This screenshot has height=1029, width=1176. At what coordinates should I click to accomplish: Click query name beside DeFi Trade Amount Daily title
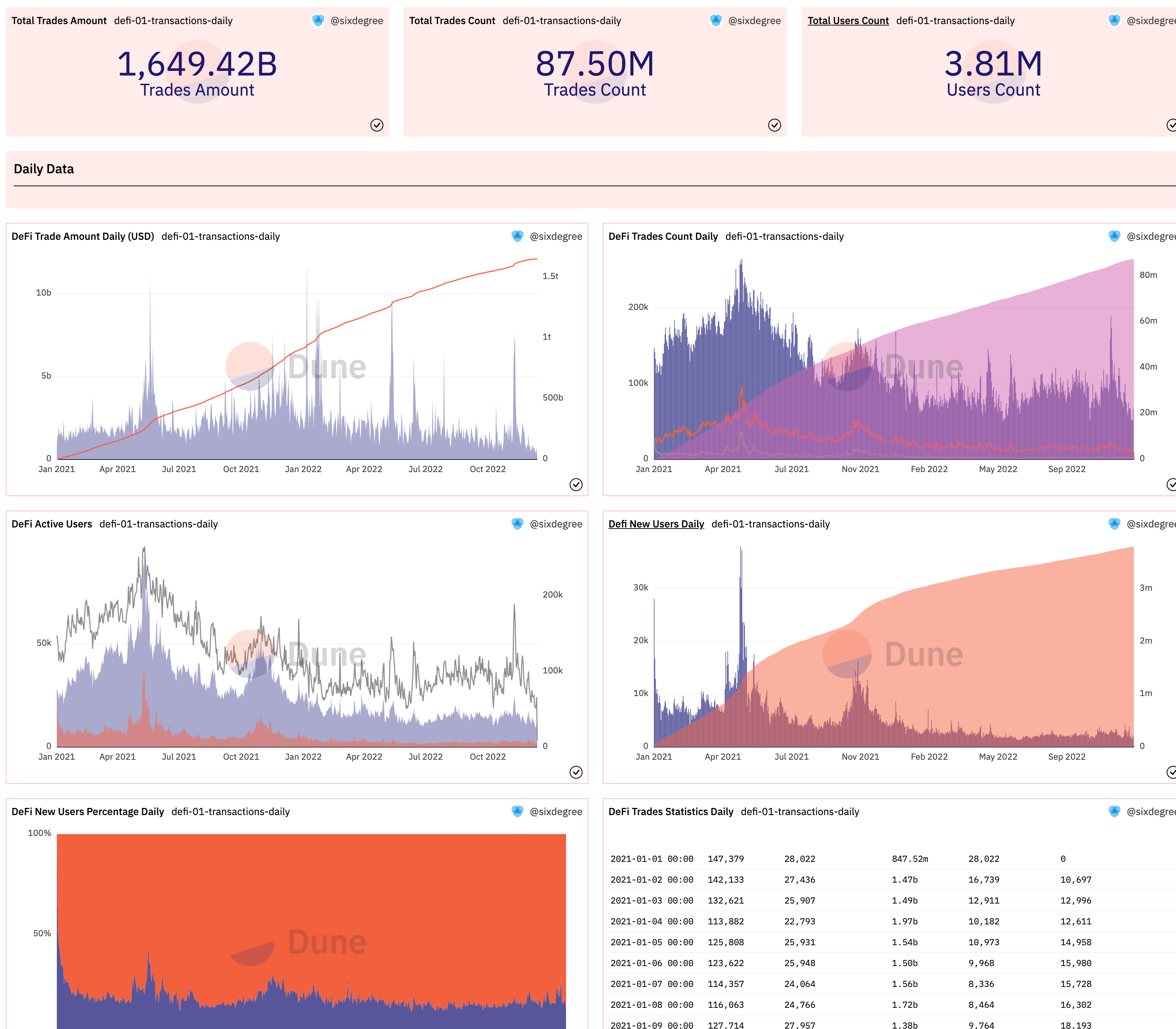[x=220, y=237]
